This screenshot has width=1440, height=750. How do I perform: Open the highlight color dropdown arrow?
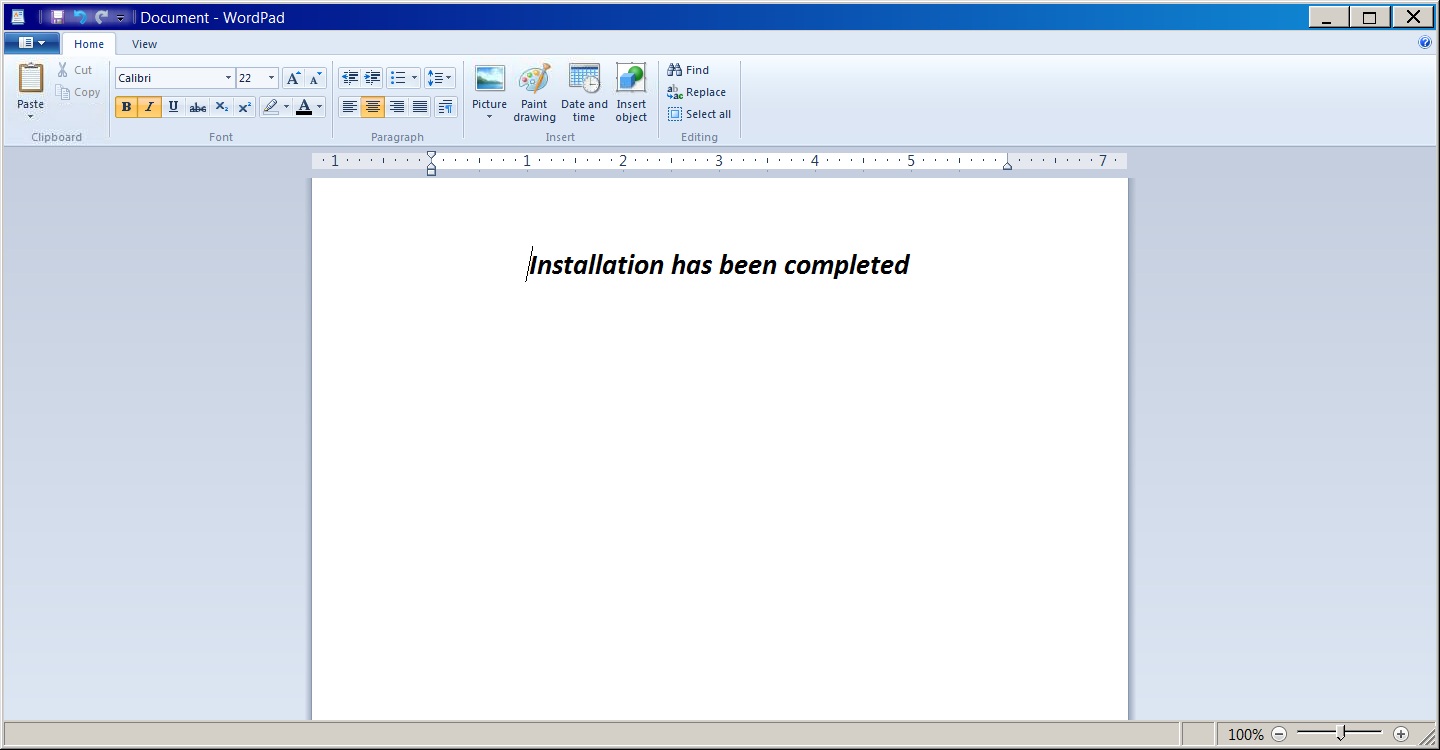pos(286,107)
